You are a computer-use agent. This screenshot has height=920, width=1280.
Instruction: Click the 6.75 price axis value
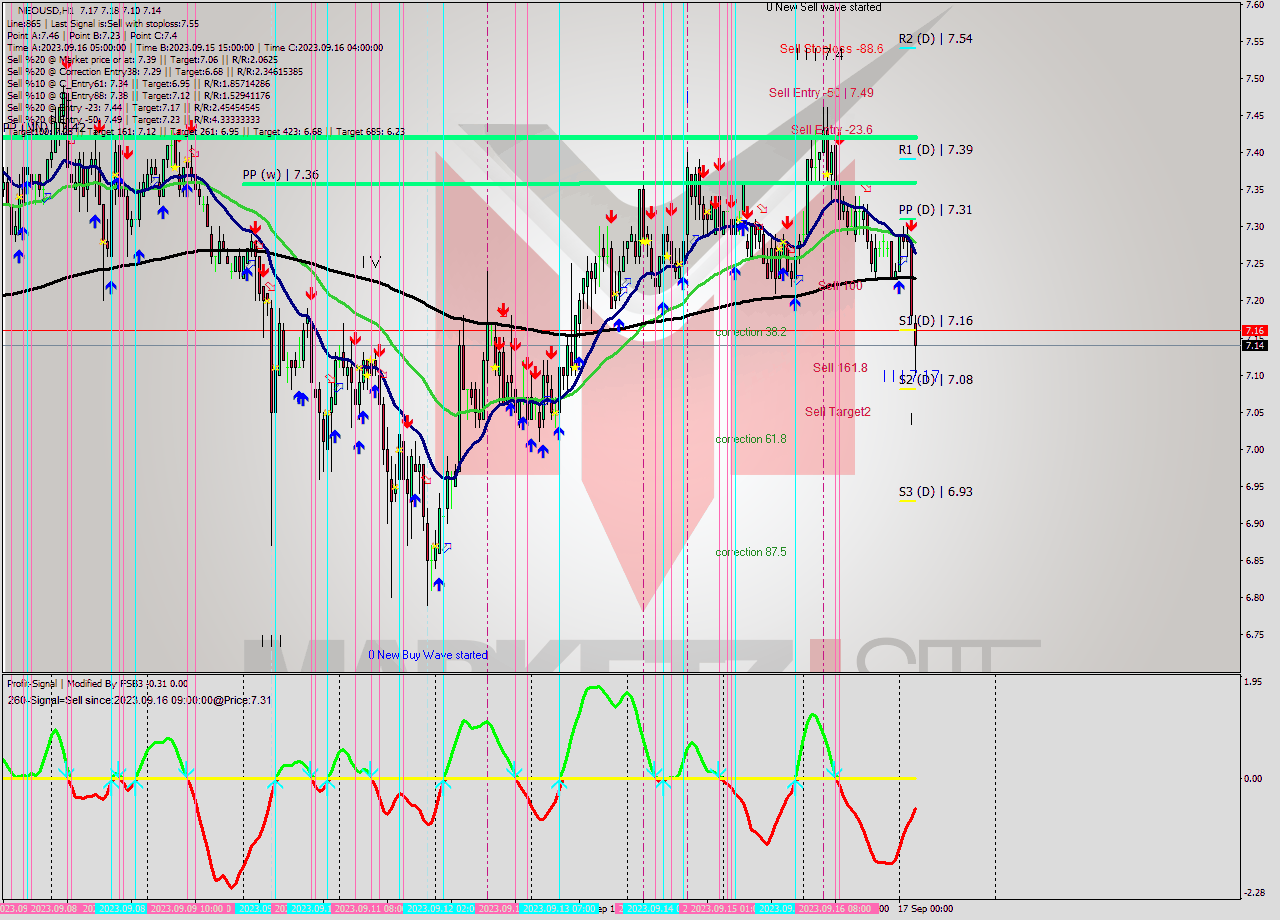[1253, 634]
